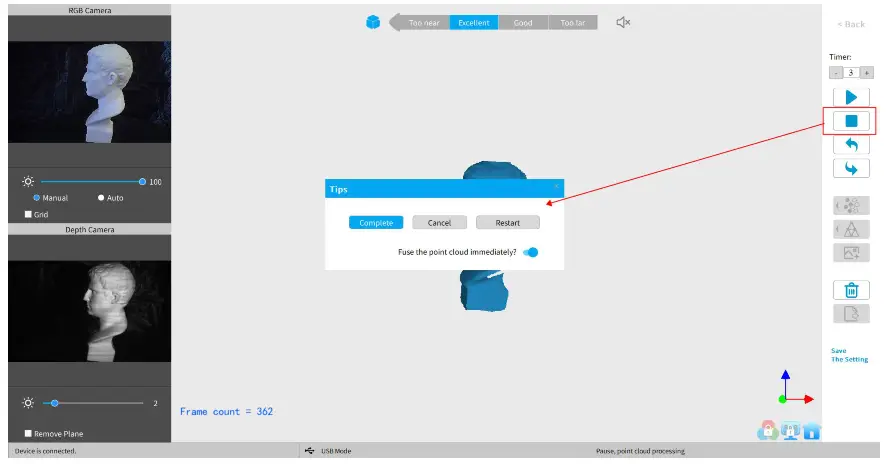This screenshot has height=464, width=887.
Task: Click the home view icon
Action: click(812, 432)
